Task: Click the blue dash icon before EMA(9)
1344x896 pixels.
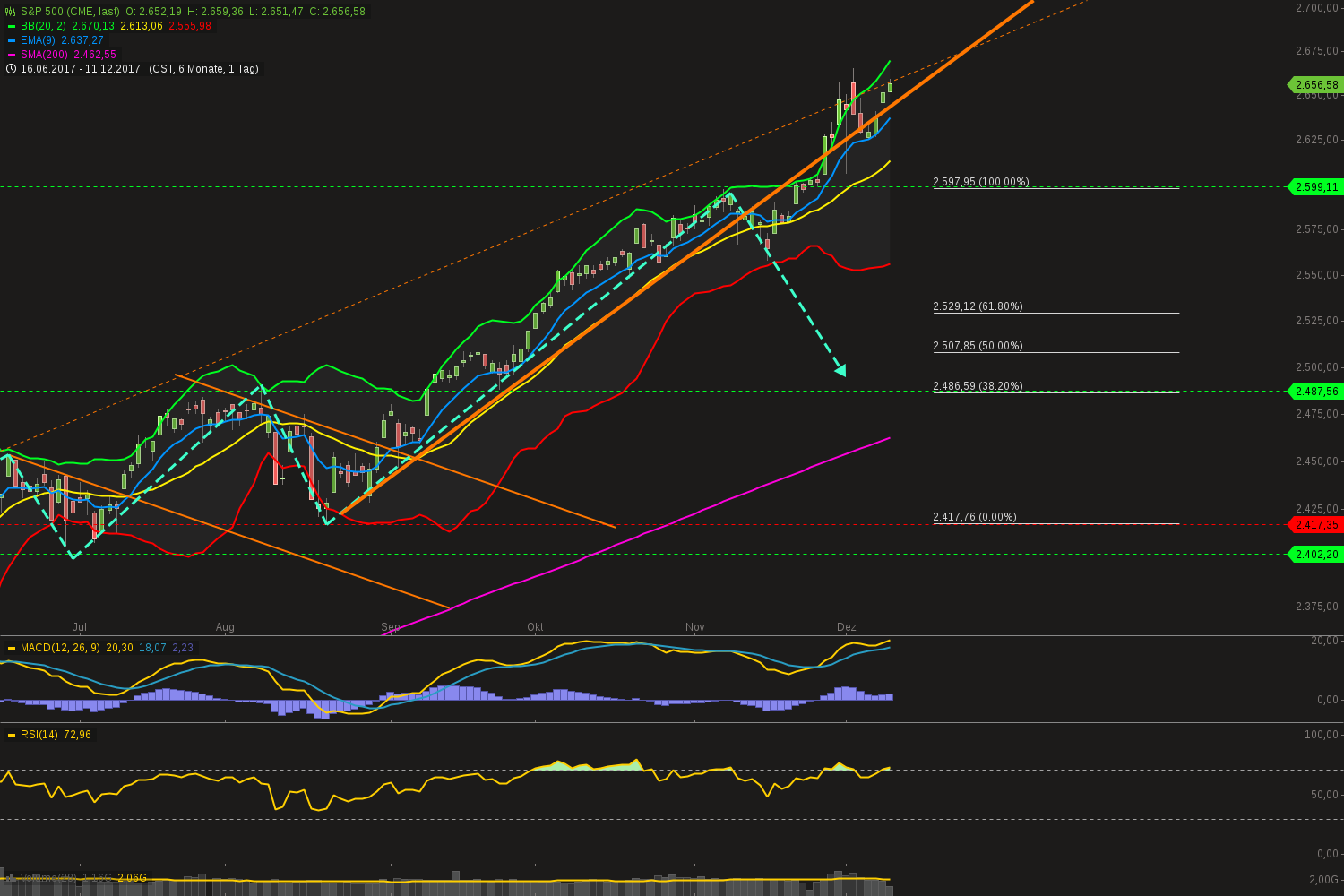Action: (x=11, y=39)
